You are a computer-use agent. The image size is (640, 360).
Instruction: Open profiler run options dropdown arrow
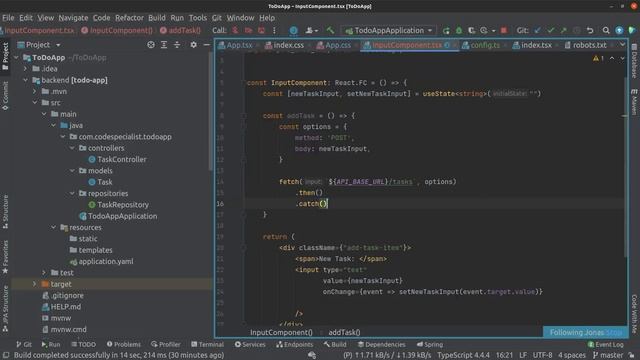(x=493, y=31)
